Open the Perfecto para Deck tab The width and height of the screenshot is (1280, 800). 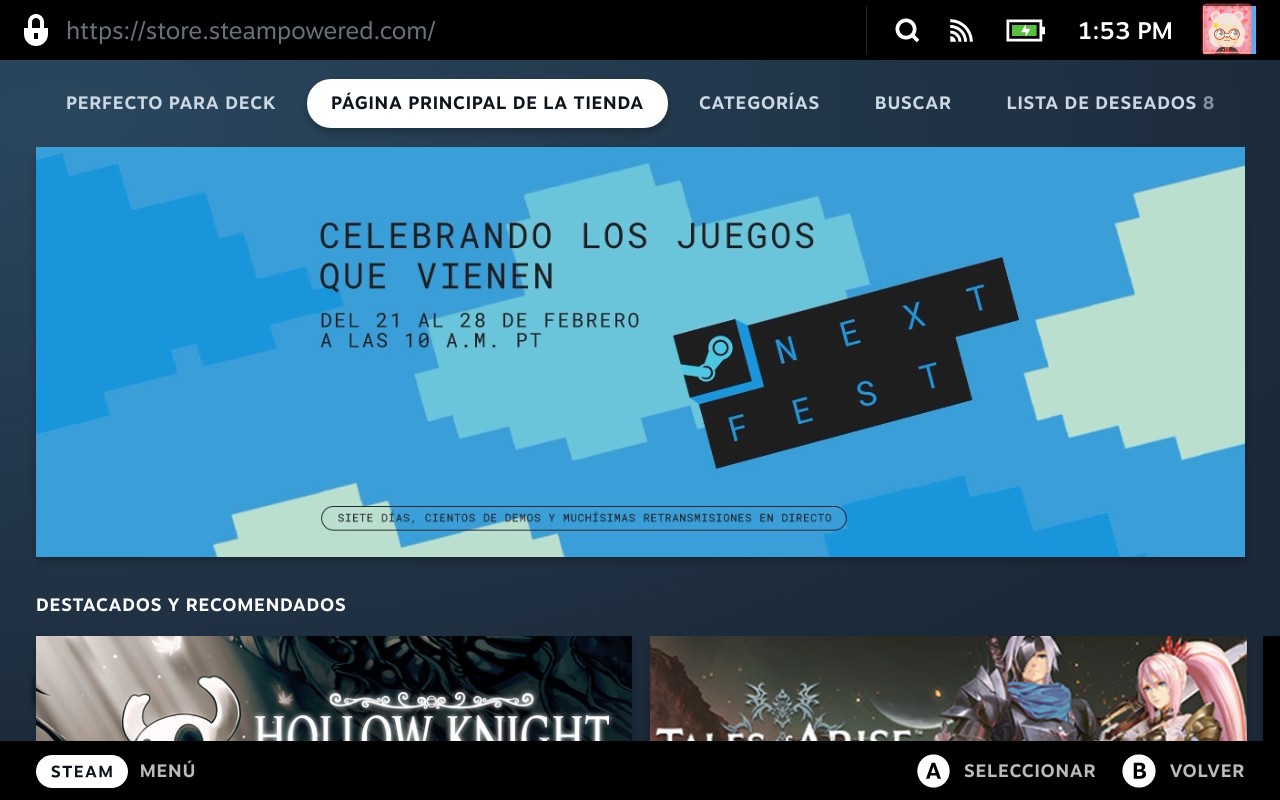[171, 103]
